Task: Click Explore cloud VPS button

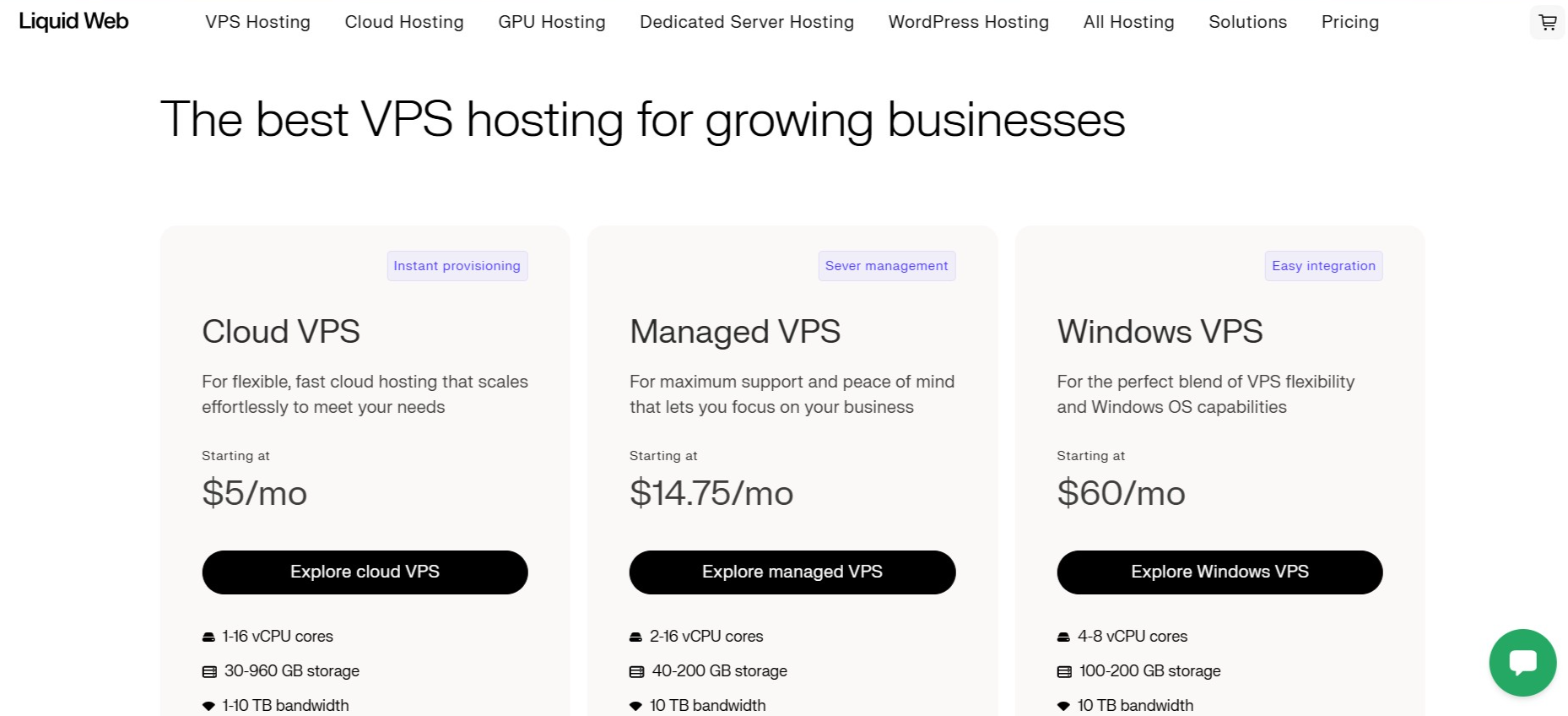Action: 365,572
